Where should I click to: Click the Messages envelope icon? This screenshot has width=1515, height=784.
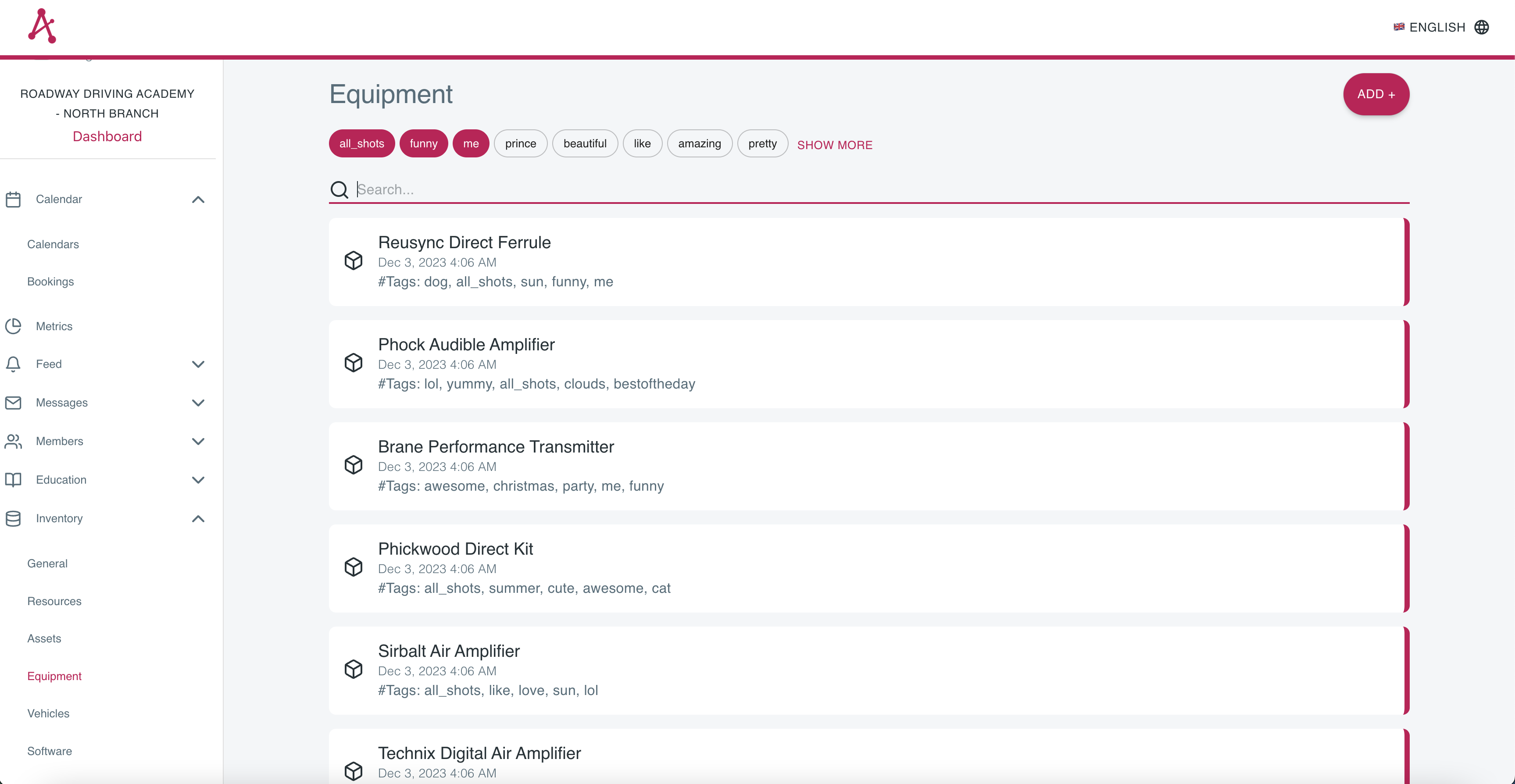click(13, 403)
